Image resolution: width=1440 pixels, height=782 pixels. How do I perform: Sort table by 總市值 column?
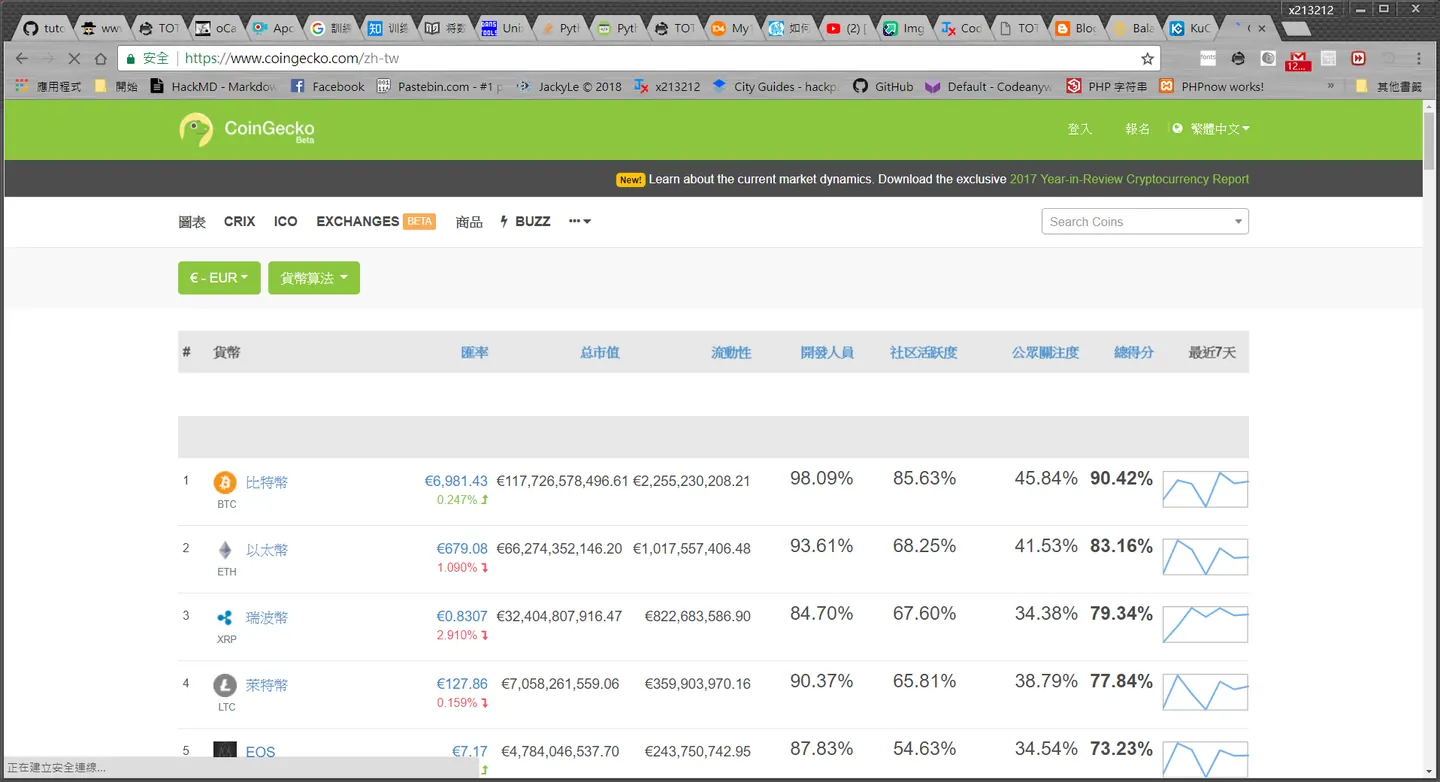600,352
